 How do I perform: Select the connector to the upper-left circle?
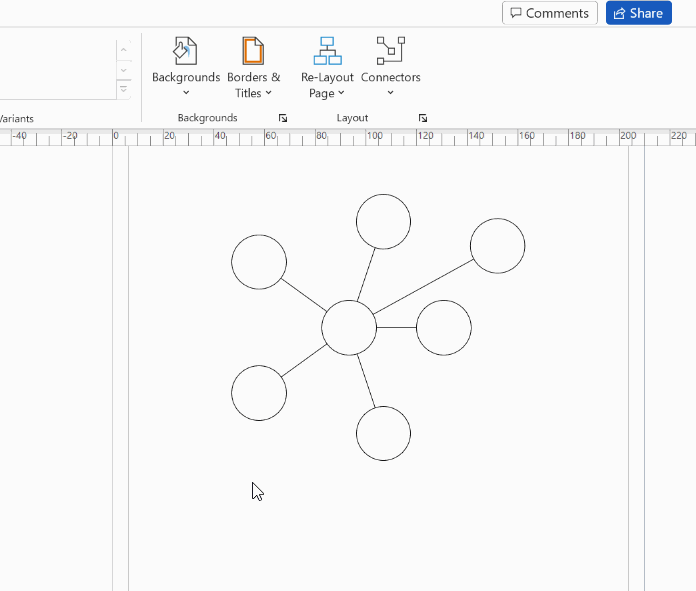click(304, 295)
